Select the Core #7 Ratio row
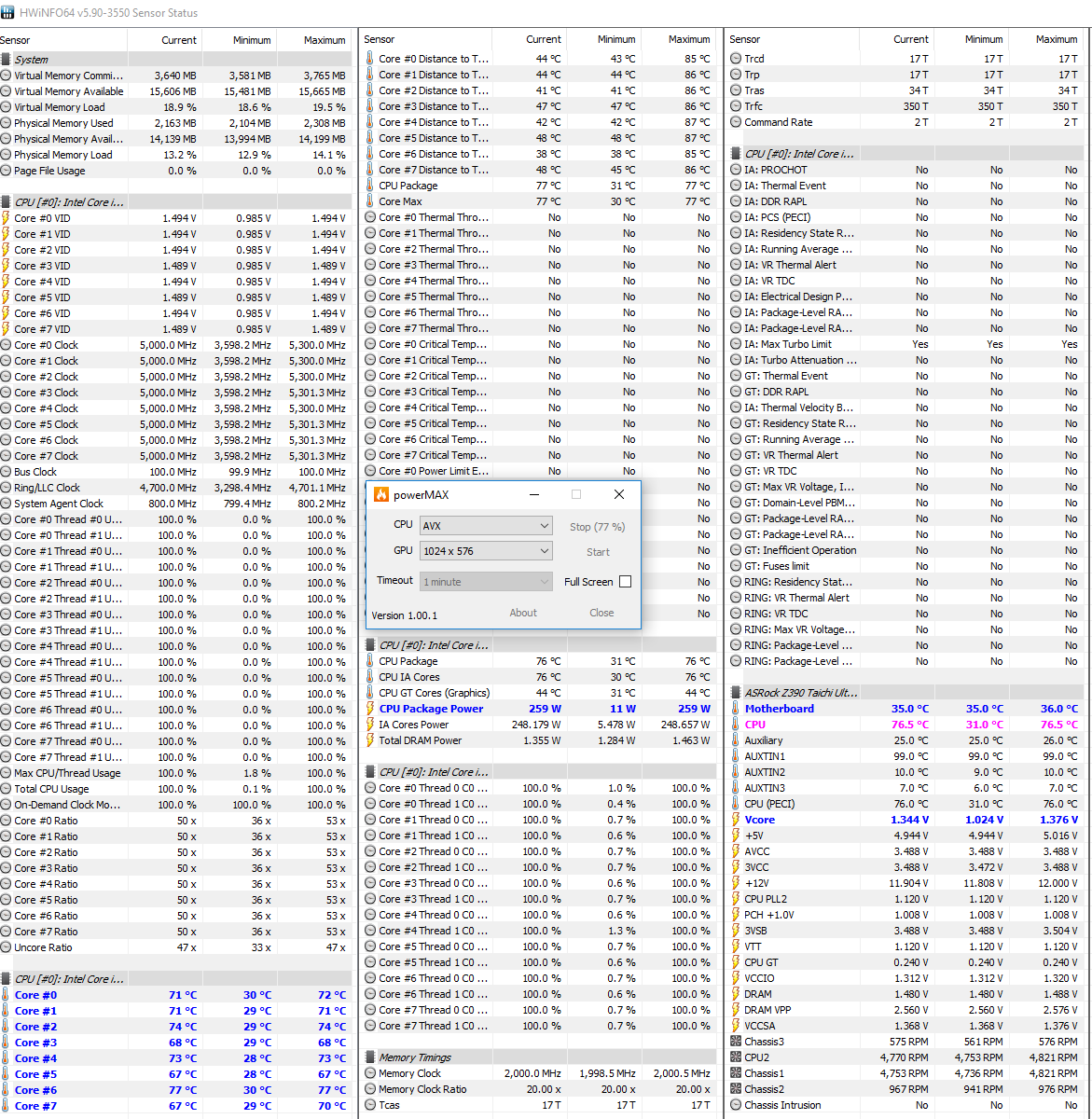Screen dimensions: 1092x1119 tap(175, 932)
